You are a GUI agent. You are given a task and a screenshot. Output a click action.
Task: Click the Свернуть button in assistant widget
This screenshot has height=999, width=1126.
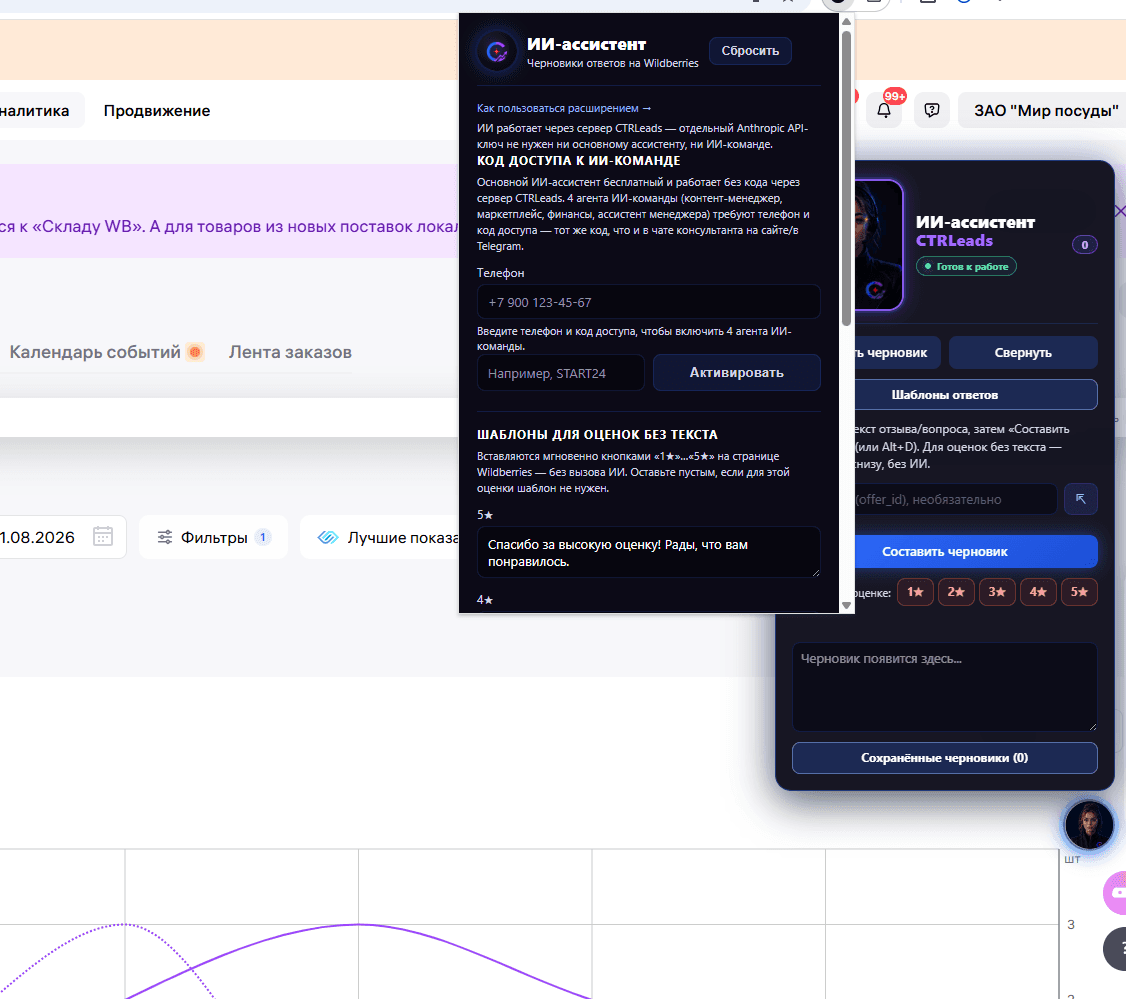coord(1023,353)
